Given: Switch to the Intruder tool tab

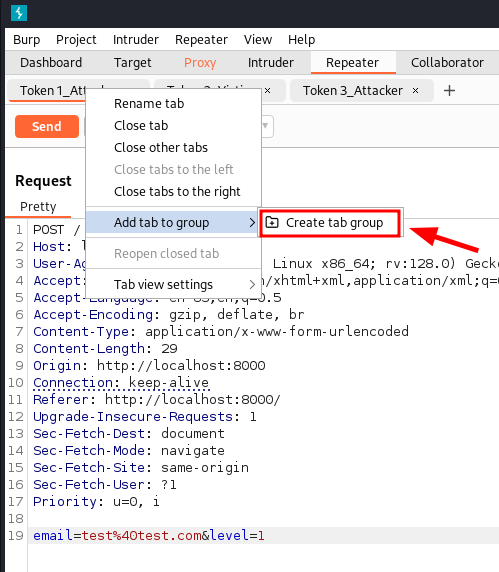Looking at the screenshot, I should (271, 63).
